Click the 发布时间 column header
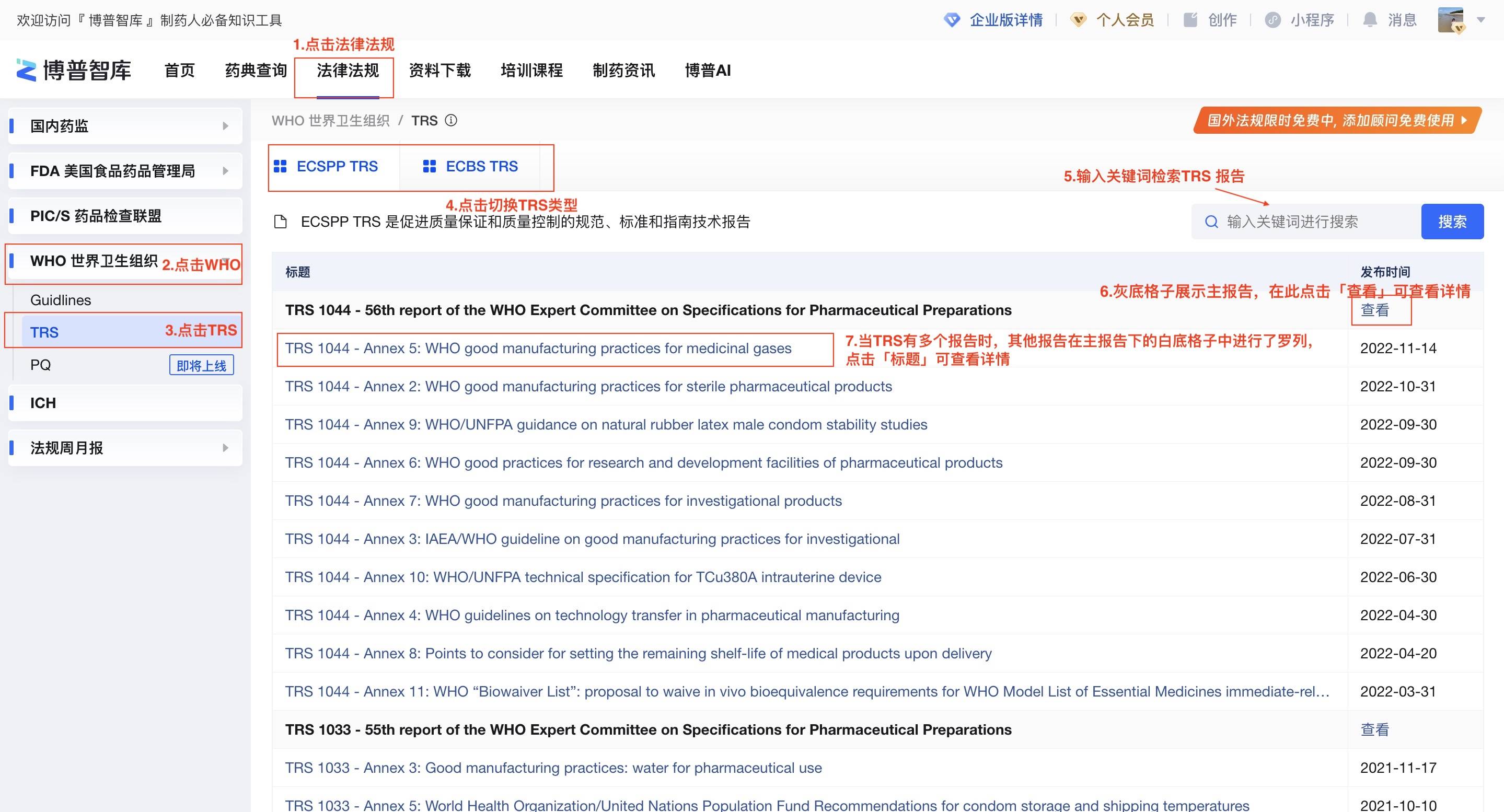1504x812 pixels. click(x=1385, y=272)
